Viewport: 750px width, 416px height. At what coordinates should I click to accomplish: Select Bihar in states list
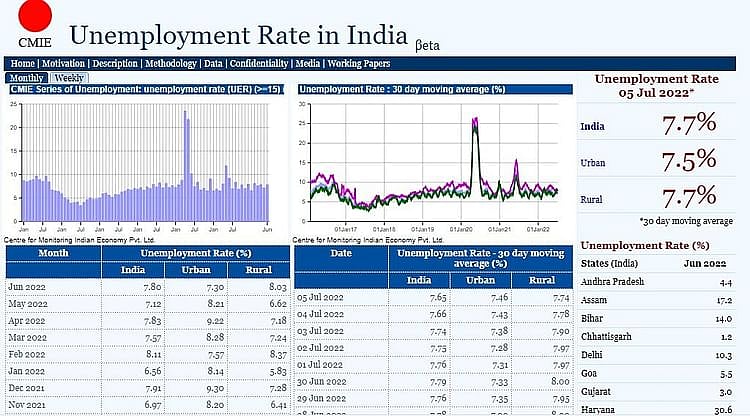592,318
